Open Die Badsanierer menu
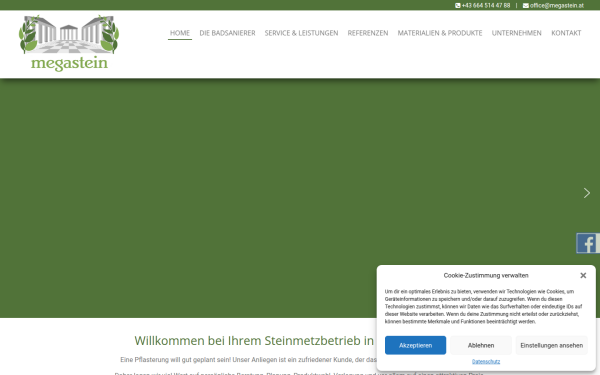 coord(227,33)
